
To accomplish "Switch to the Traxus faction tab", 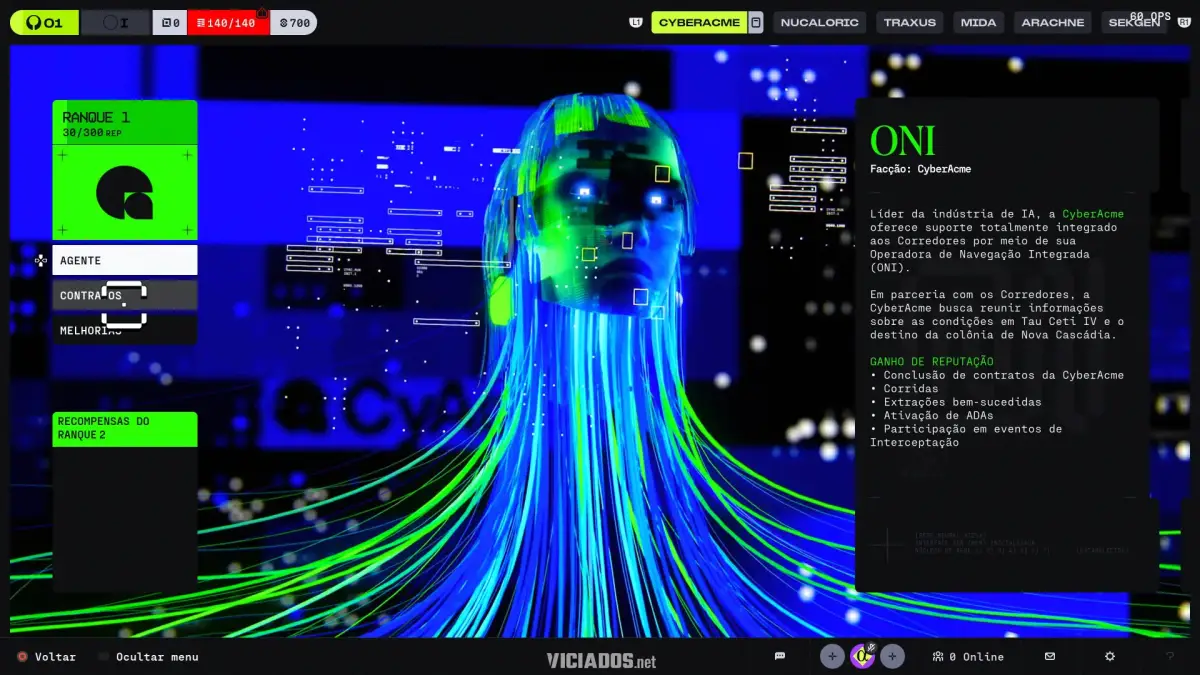I will 909,22.
